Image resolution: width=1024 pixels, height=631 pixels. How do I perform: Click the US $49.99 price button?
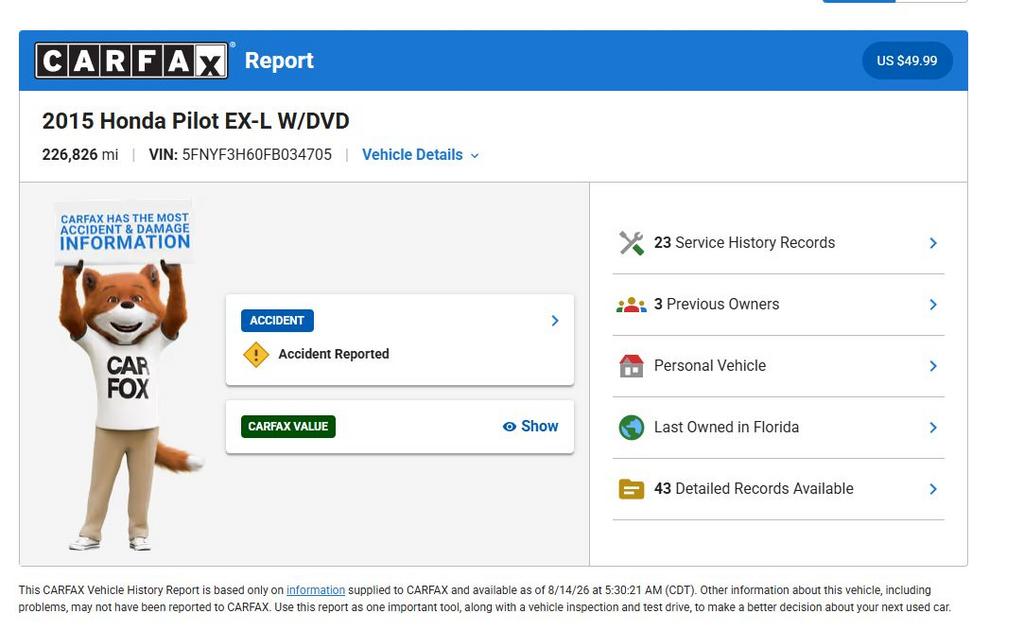tap(907, 61)
